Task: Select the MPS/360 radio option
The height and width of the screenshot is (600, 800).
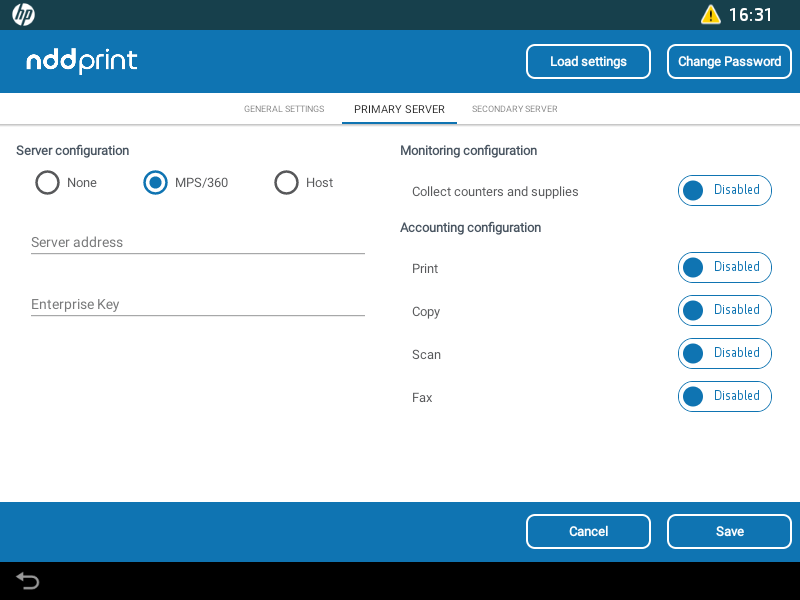Action: coord(155,183)
